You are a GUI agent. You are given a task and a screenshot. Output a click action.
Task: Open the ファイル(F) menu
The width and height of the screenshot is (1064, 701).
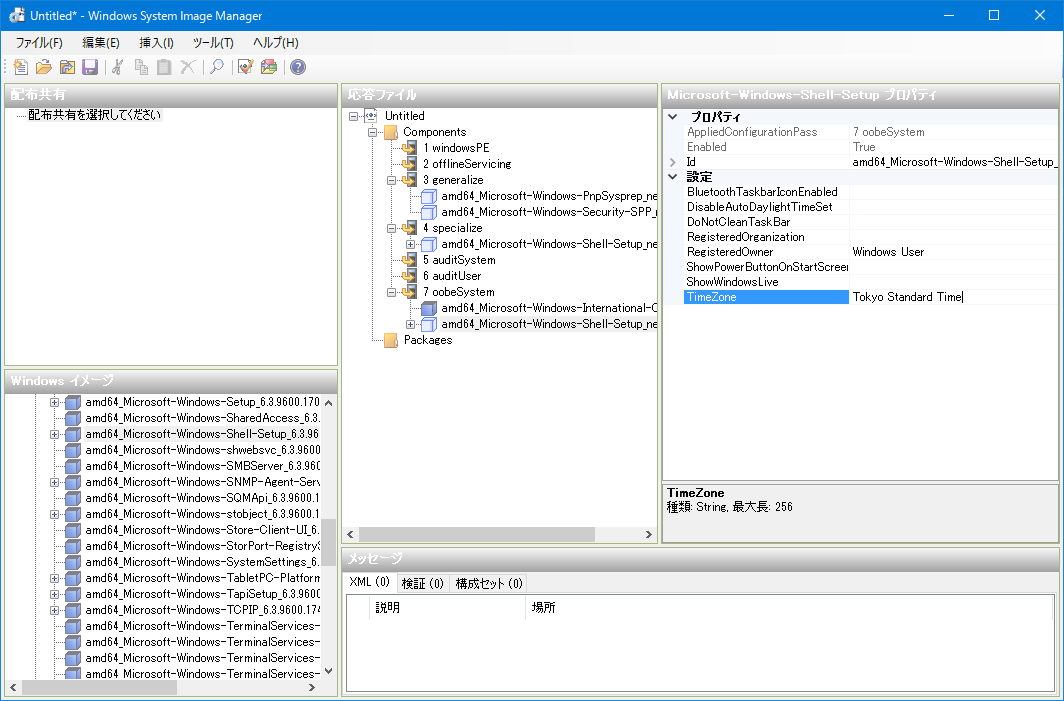pos(39,43)
